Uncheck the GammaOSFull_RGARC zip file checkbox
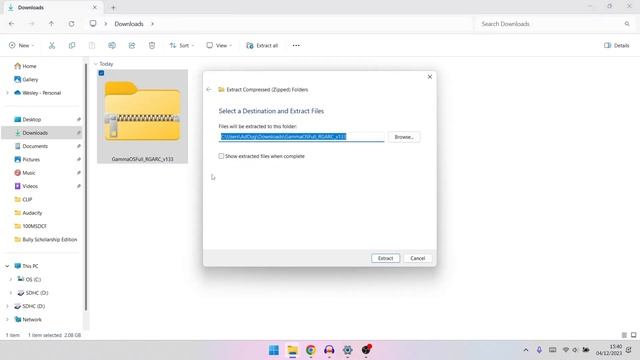 pos(101,73)
